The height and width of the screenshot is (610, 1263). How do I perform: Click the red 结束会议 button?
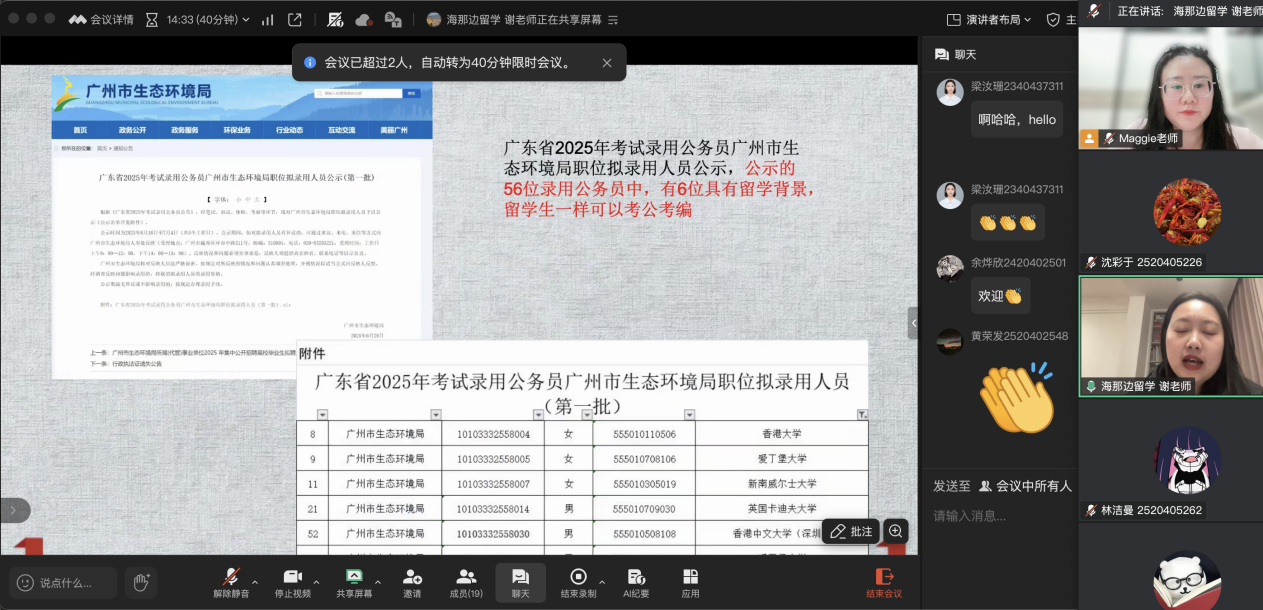click(883, 581)
